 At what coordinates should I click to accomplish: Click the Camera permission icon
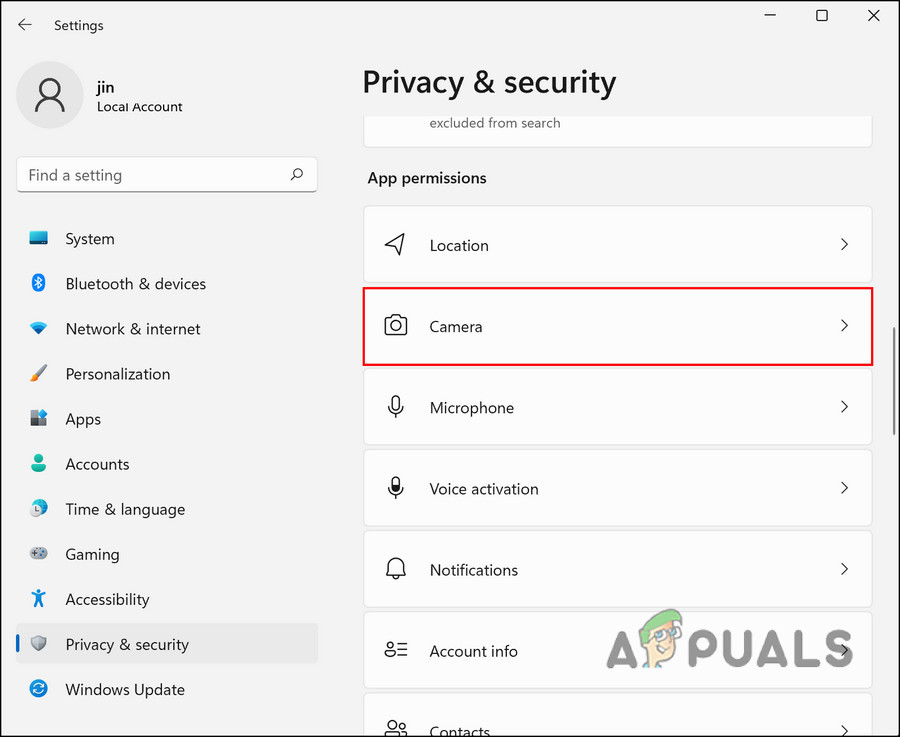(x=396, y=326)
